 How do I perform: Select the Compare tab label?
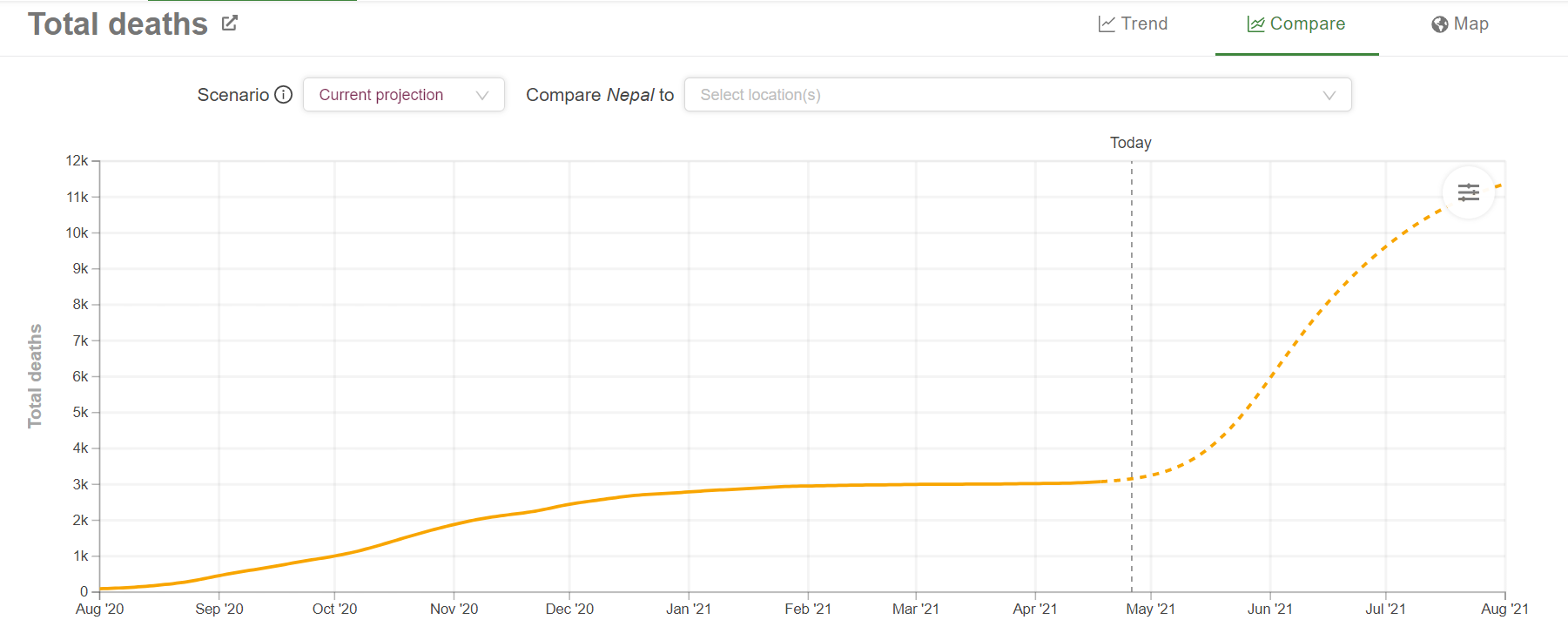click(x=1307, y=24)
